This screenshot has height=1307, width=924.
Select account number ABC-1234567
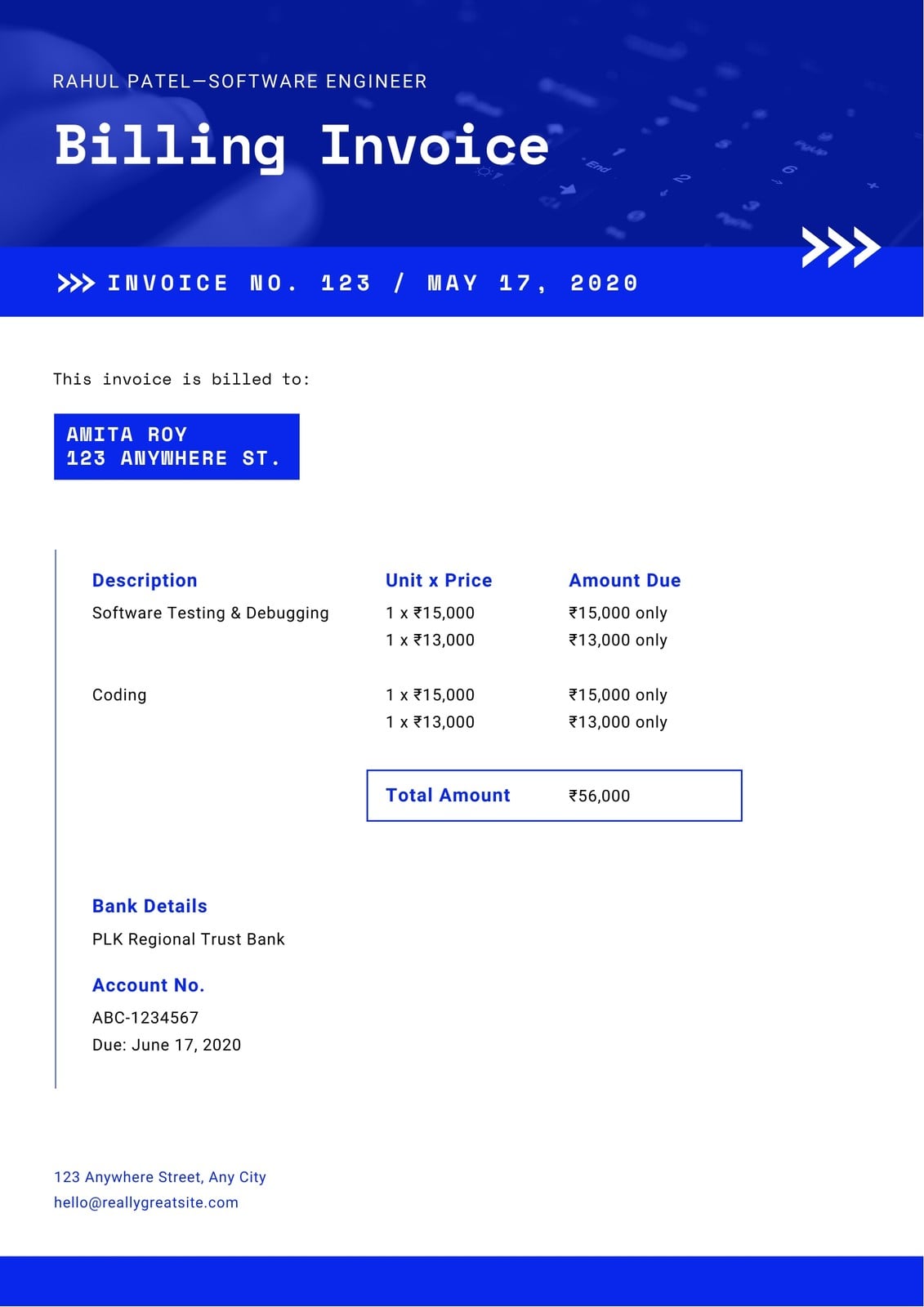tap(145, 1018)
